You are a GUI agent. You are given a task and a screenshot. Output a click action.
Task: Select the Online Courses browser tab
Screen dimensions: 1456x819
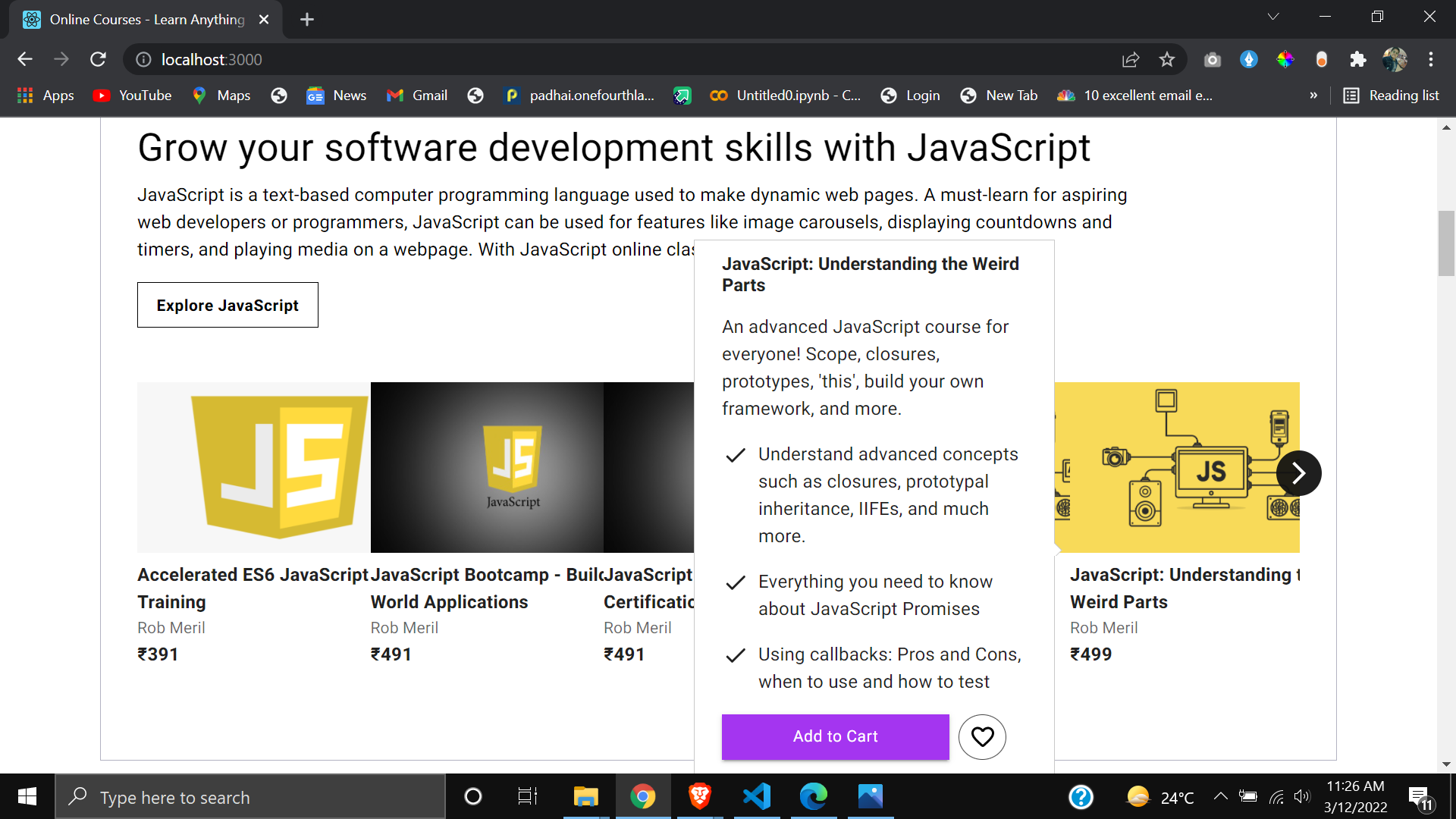click(146, 20)
